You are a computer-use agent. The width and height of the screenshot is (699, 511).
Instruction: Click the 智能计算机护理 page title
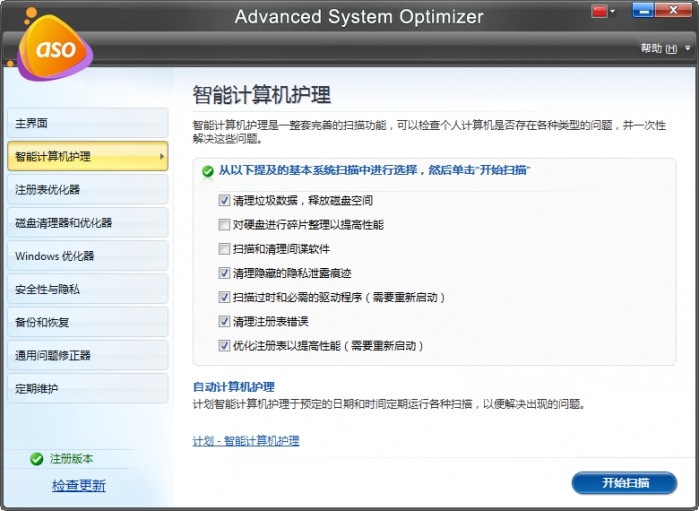tap(262, 95)
